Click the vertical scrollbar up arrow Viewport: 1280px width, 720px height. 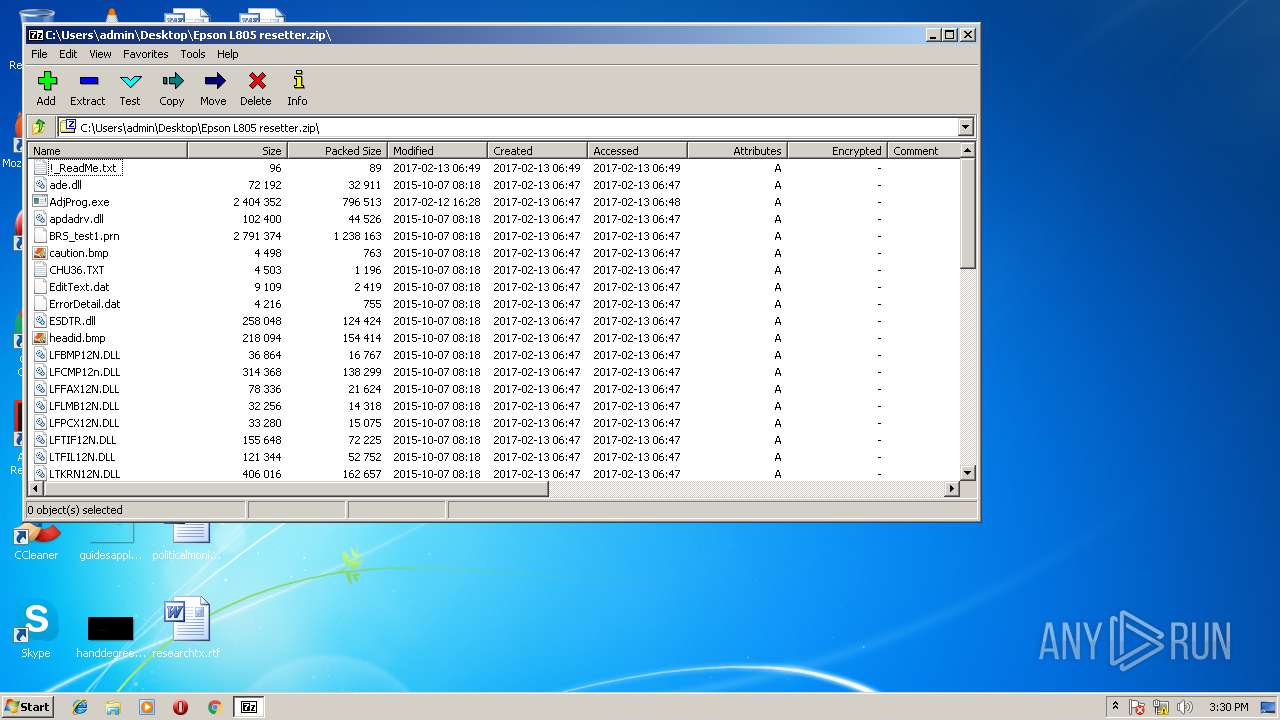967,150
